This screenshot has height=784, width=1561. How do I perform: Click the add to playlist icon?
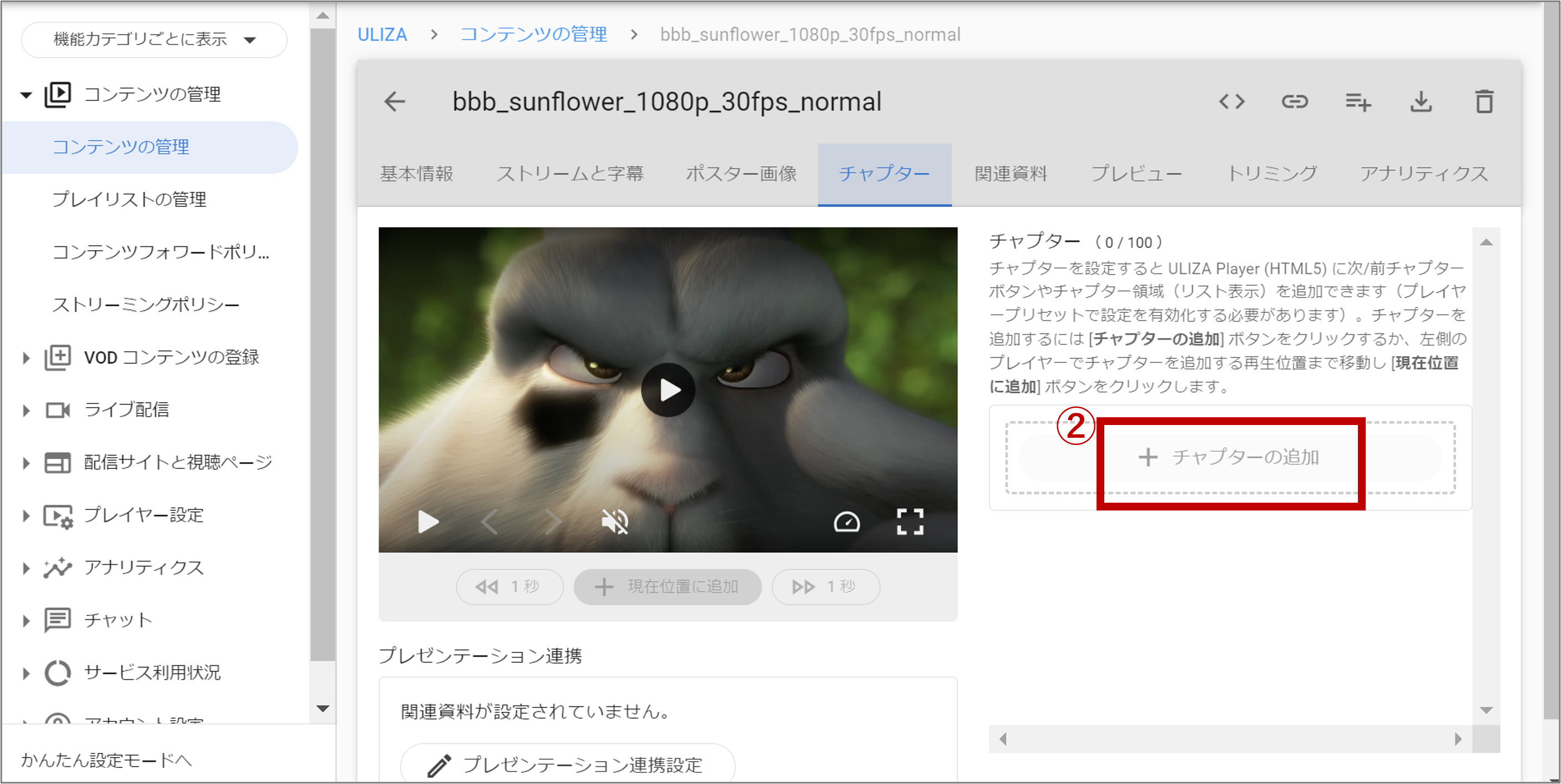tap(1358, 102)
